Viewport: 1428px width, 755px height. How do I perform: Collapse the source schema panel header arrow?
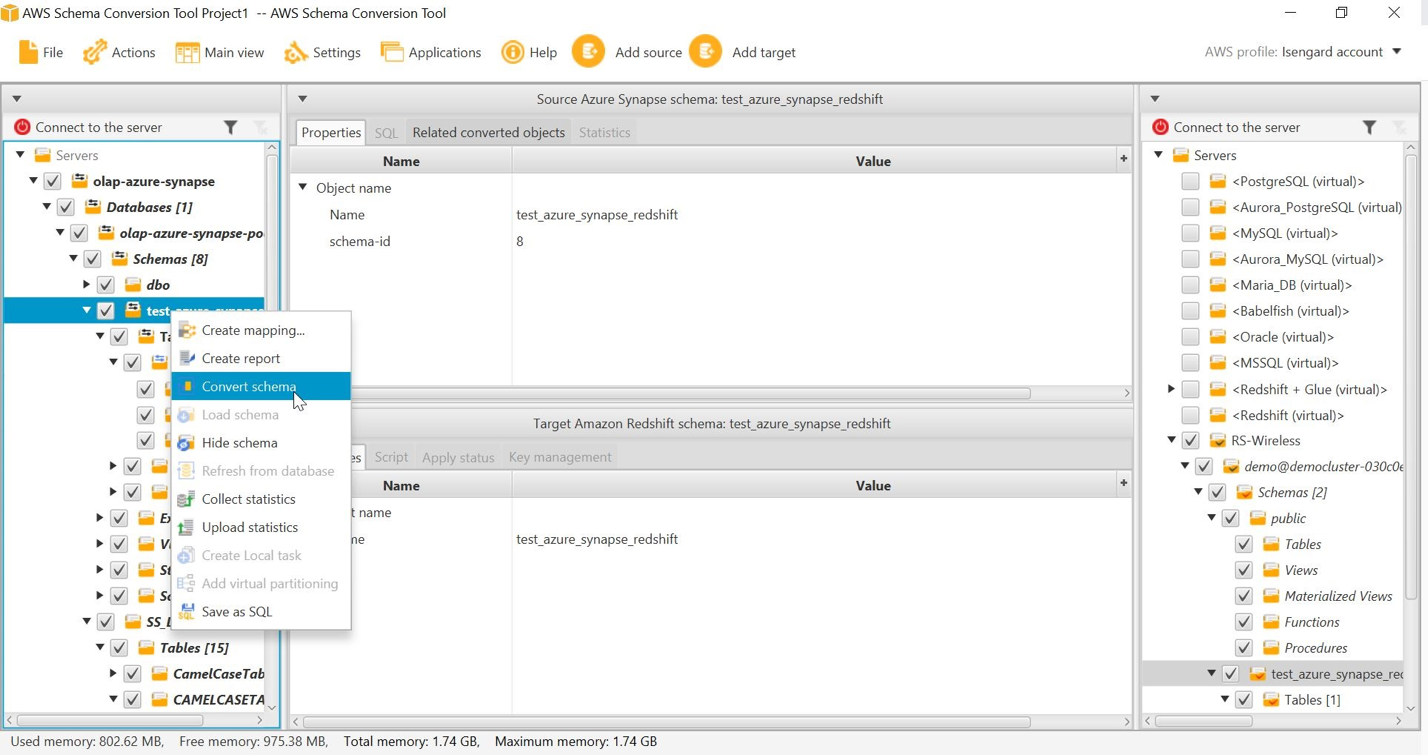302,99
